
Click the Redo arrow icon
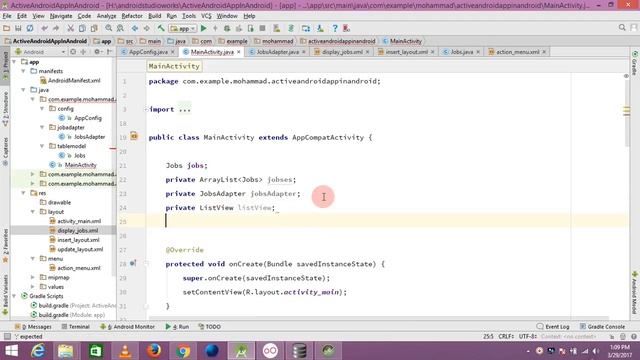pyautogui.click(x=56, y=28)
